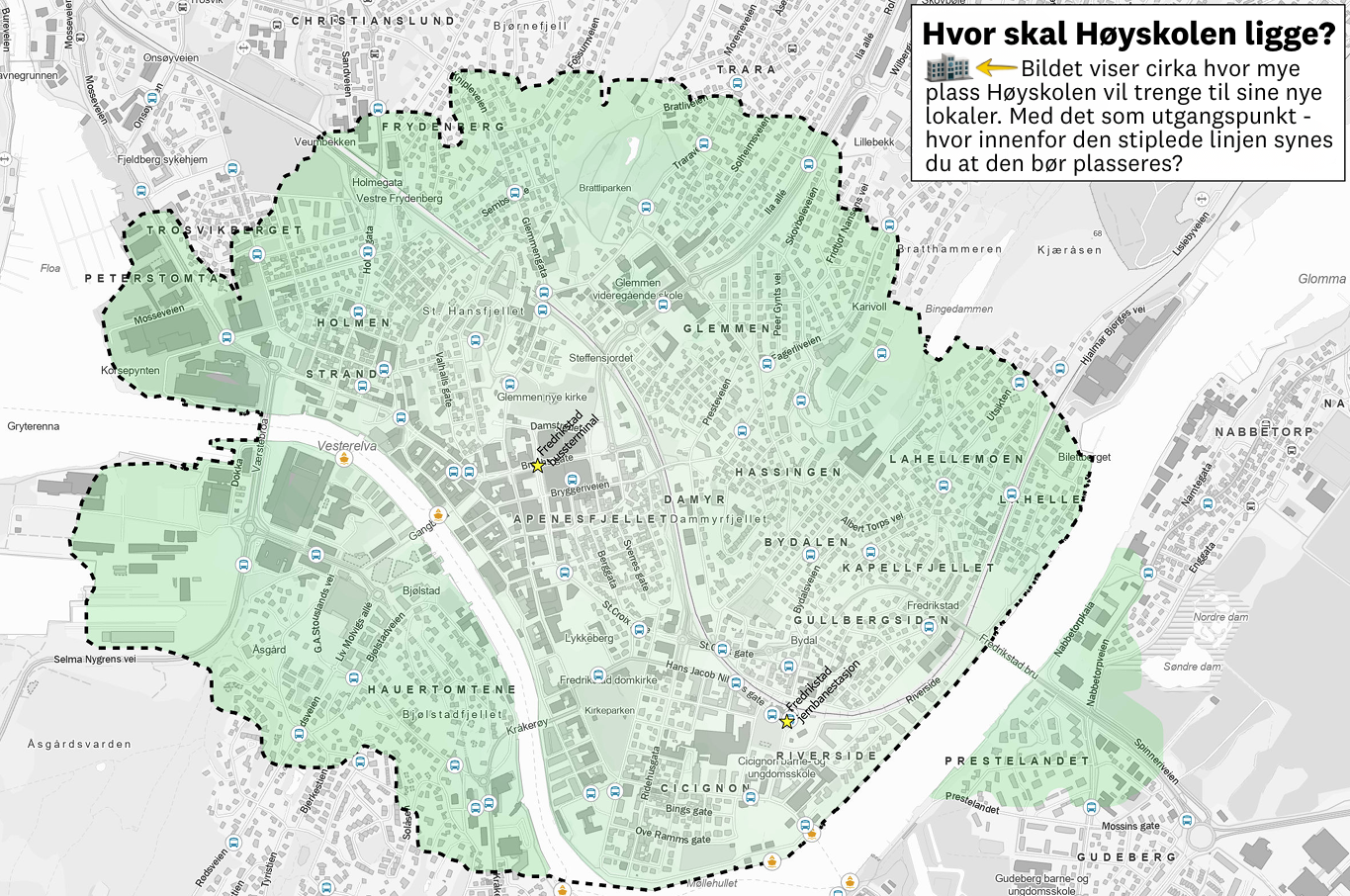Image resolution: width=1350 pixels, height=896 pixels.
Task: Click the yellow arrow in the info box
Action: [997, 68]
